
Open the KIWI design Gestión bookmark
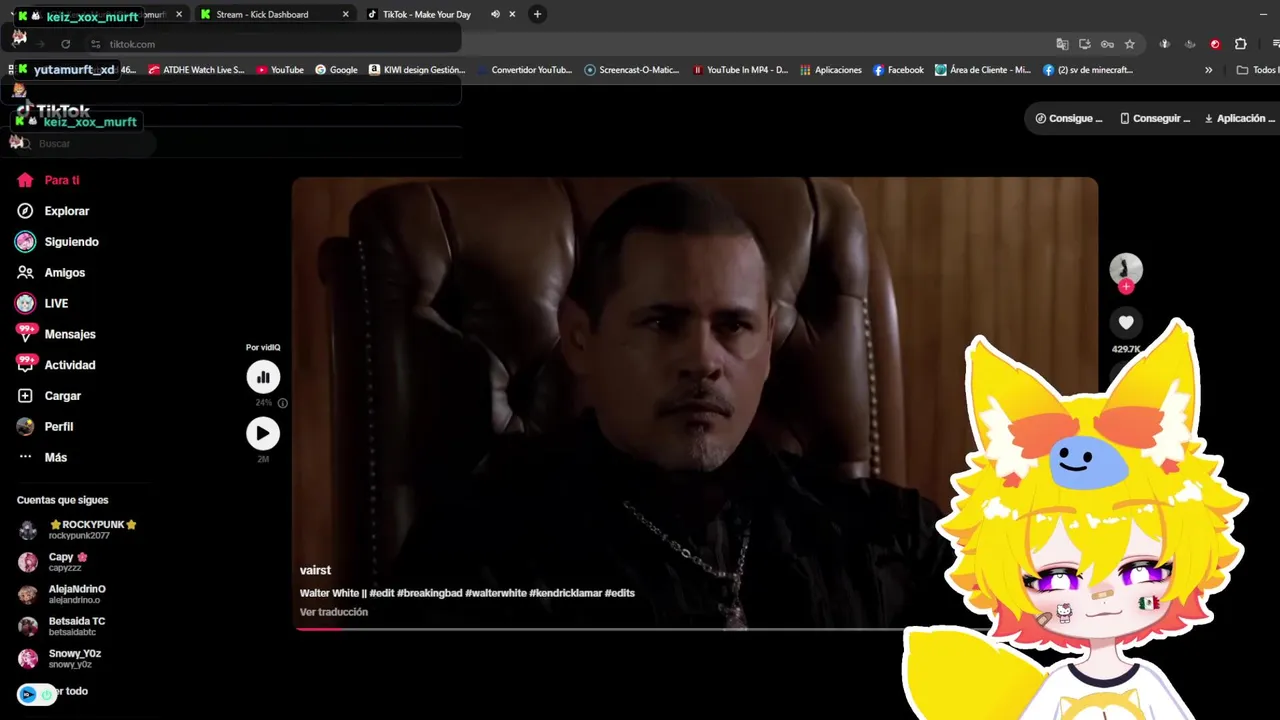(x=418, y=70)
